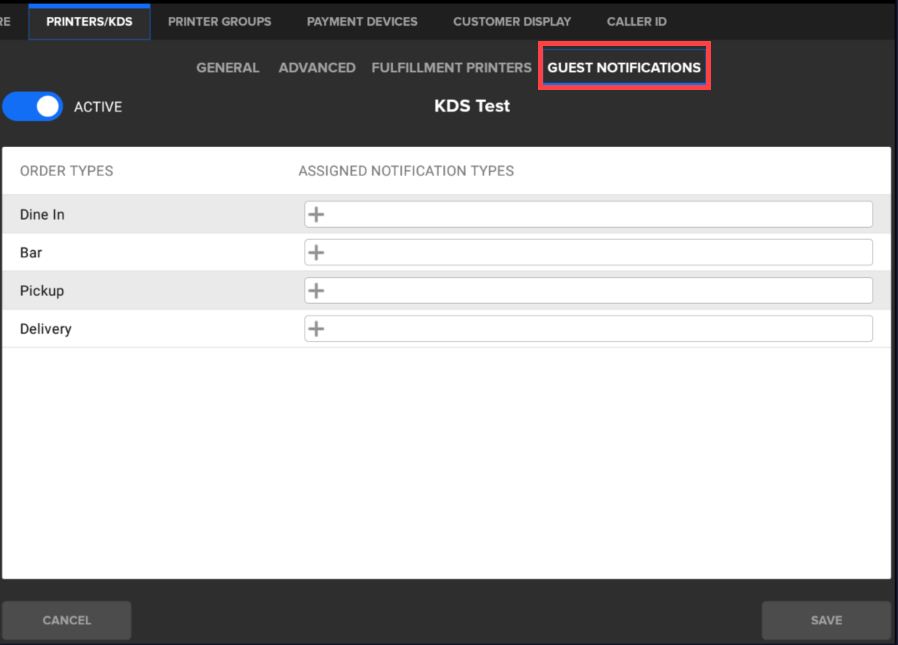Select the Guest Notifications subtab

[x=624, y=68]
